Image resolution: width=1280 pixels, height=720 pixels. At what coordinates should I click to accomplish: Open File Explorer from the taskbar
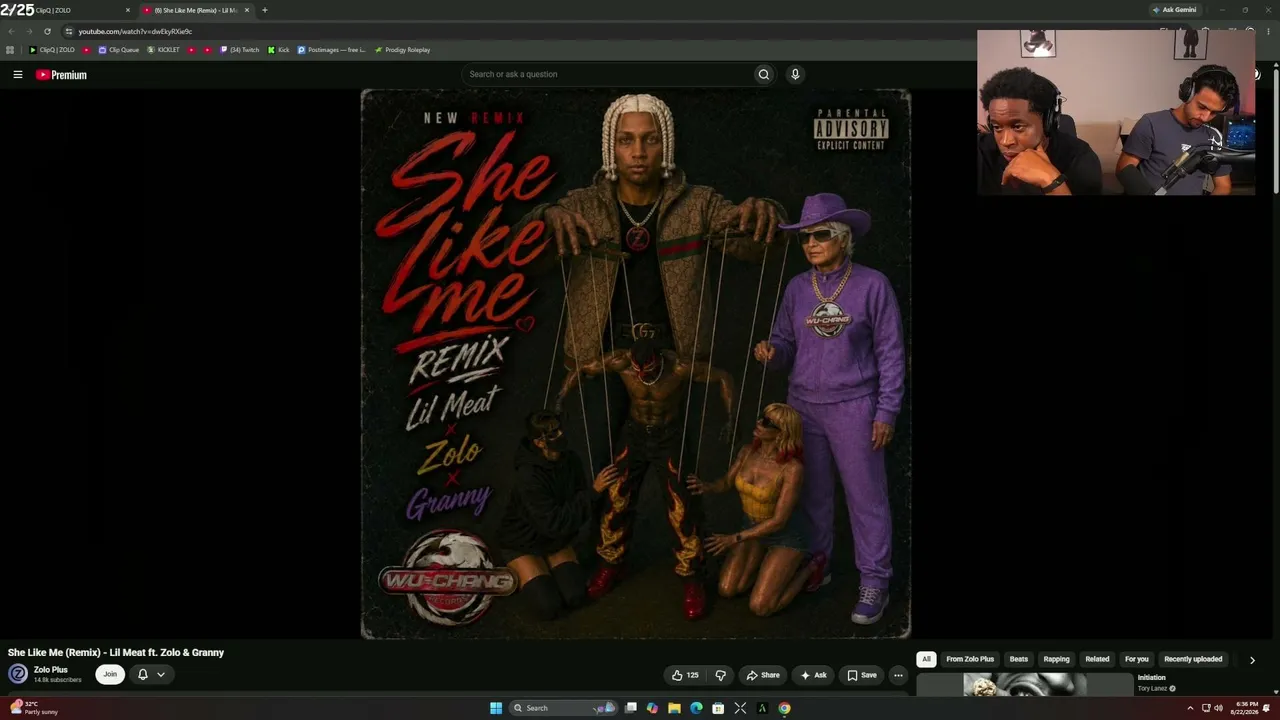[674, 708]
